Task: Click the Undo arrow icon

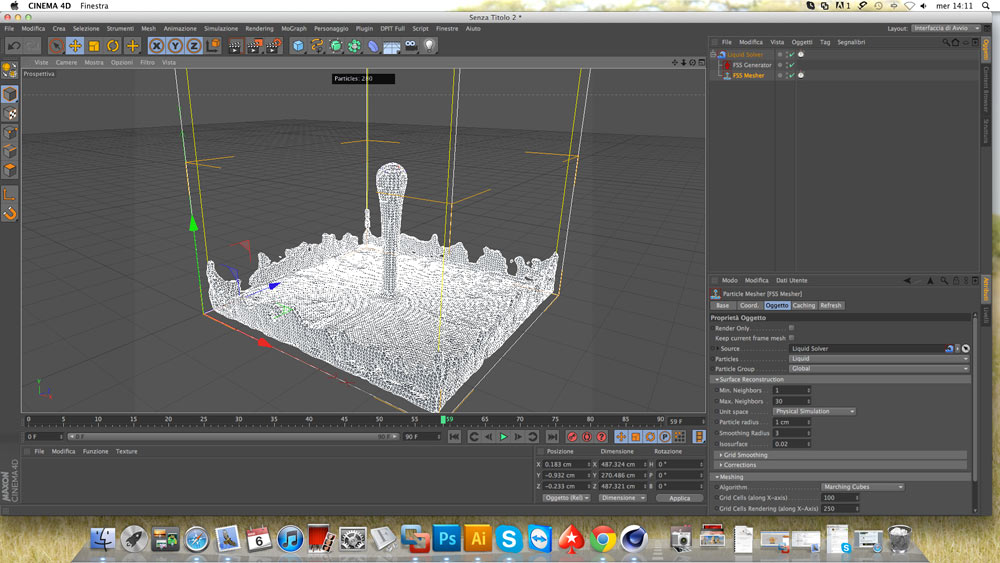Action: tap(14, 46)
